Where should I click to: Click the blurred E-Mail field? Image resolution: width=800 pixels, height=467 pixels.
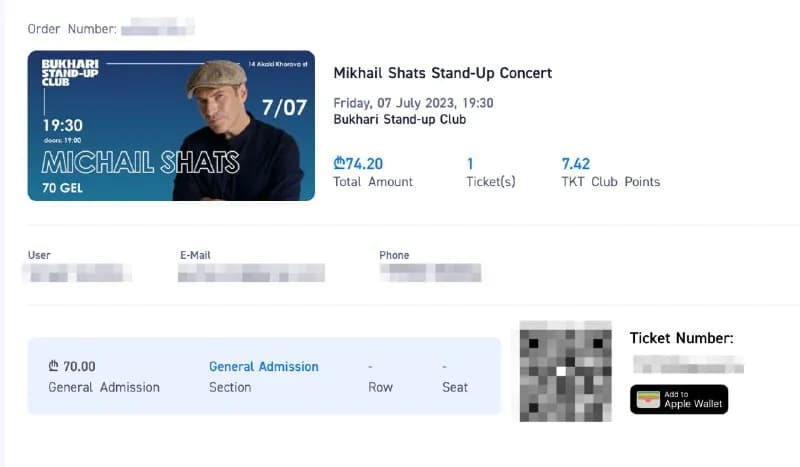(x=251, y=273)
